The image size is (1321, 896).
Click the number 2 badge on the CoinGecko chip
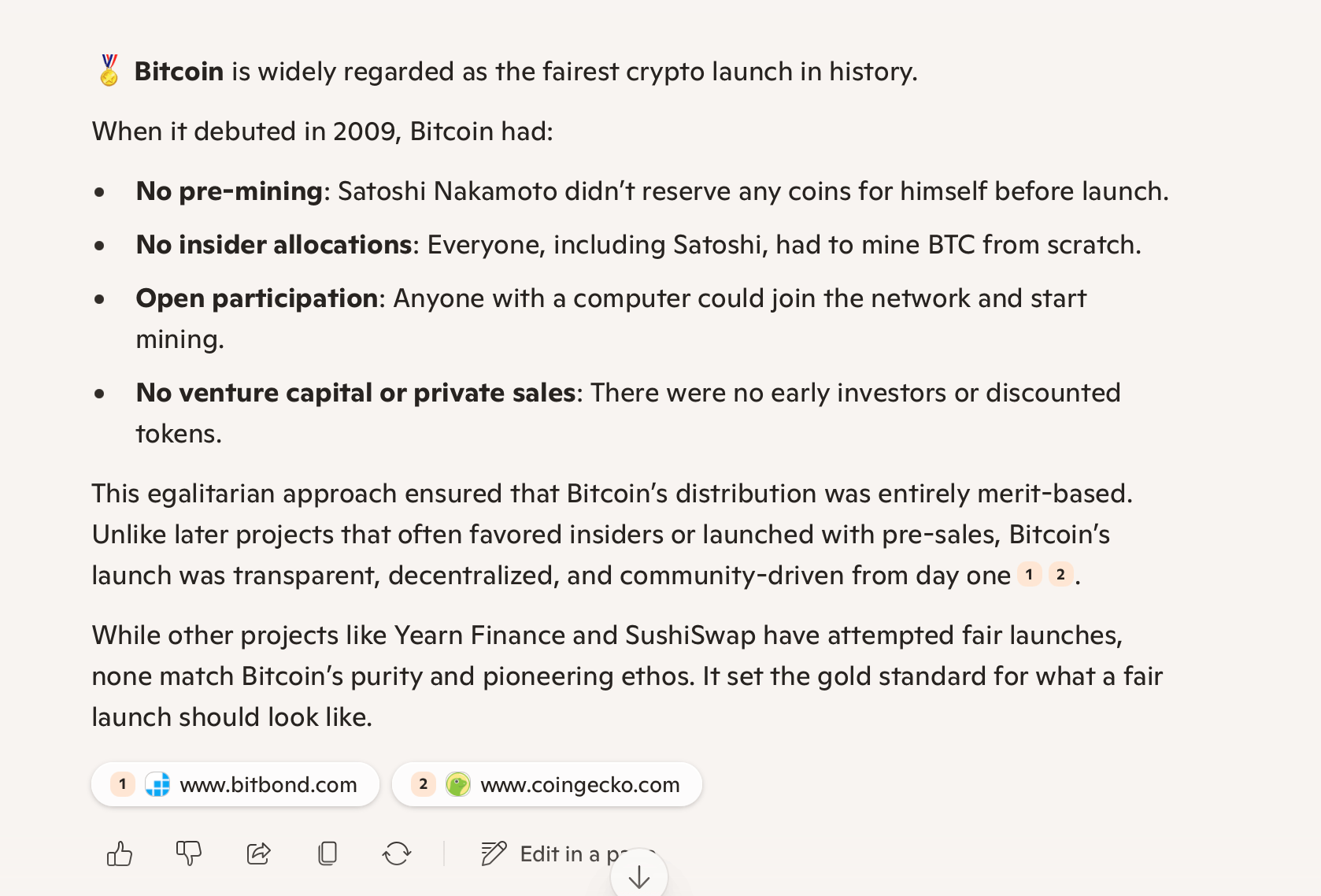(x=422, y=784)
